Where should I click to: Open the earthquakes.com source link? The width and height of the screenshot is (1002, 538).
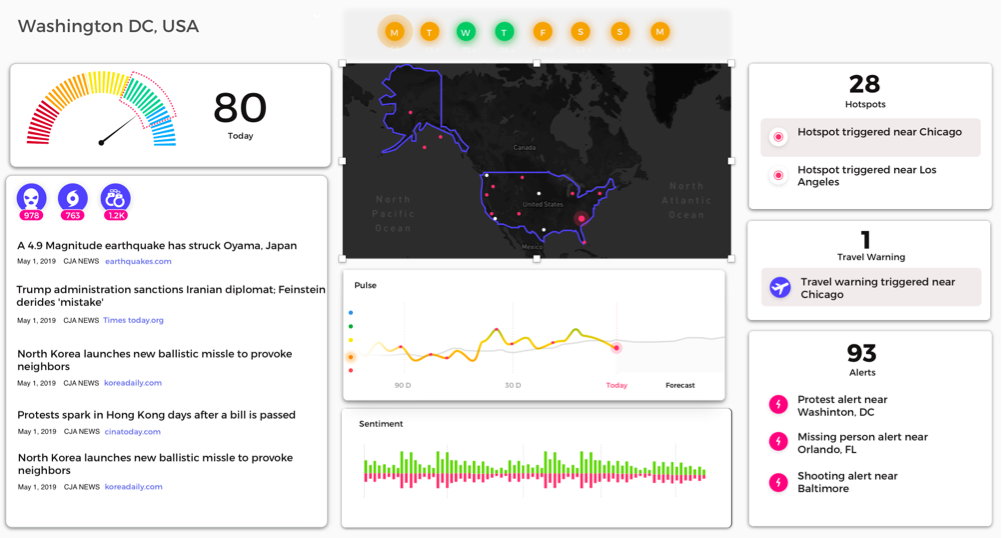click(x=138, y=261)
